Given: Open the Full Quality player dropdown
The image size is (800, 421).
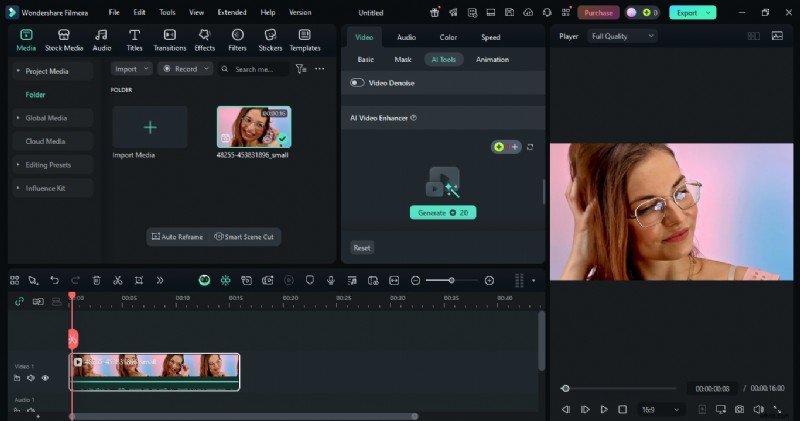Looking at the screenshot, I should pyautogui.click(x=621, y=36).
